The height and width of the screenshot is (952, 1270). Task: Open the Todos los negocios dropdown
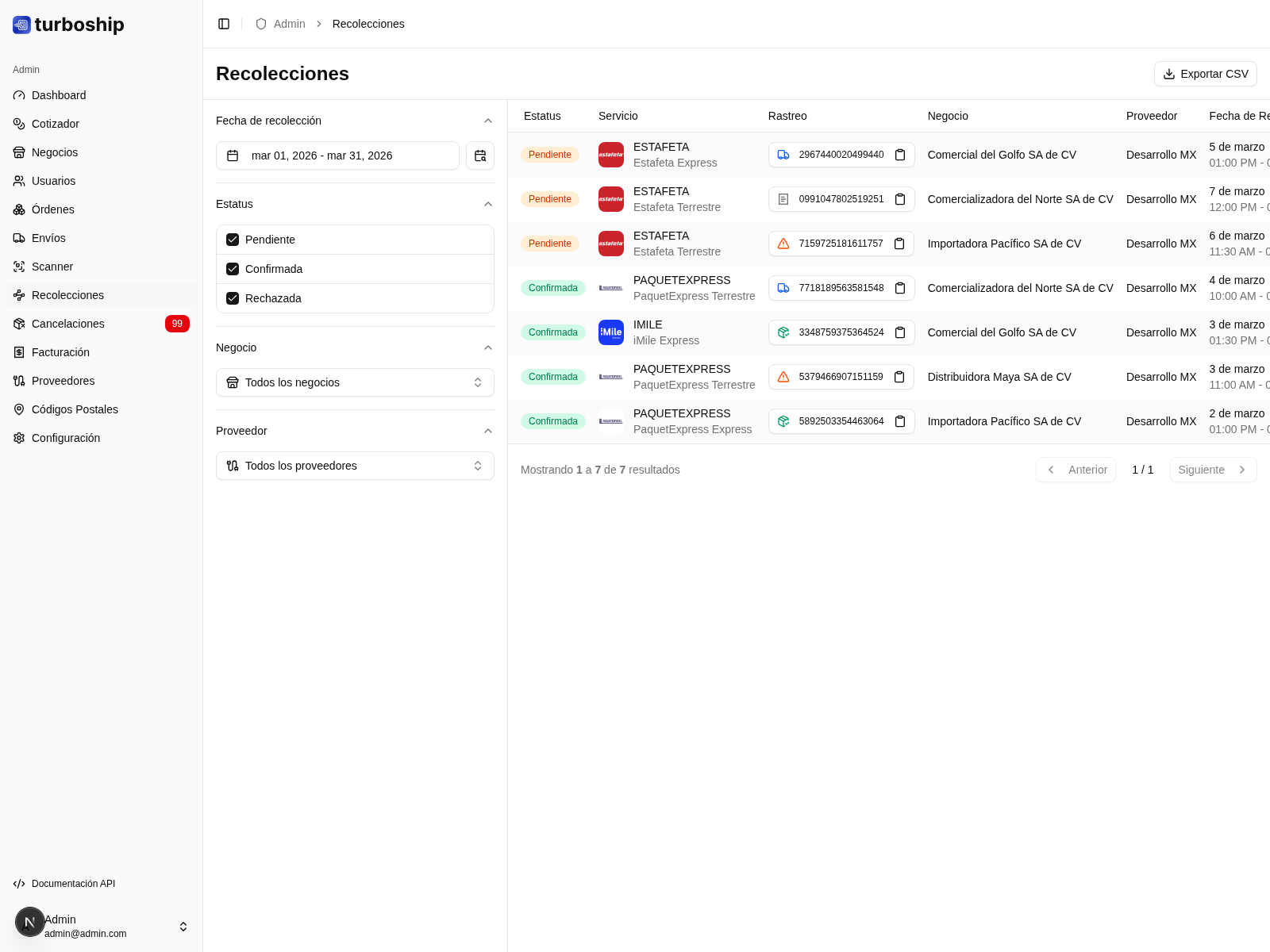[355, 382]
